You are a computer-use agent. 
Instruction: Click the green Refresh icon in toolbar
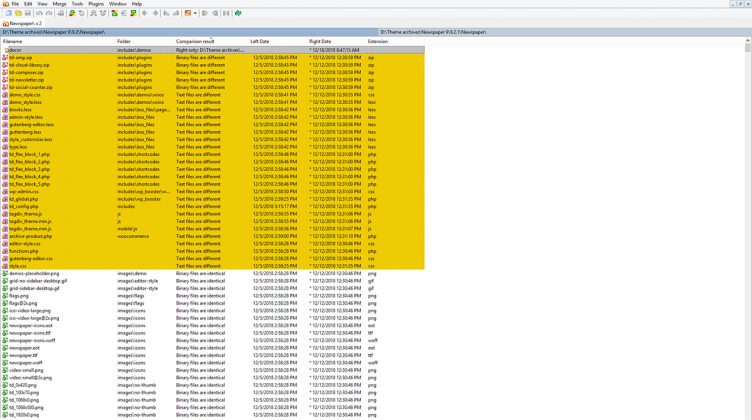238,13
